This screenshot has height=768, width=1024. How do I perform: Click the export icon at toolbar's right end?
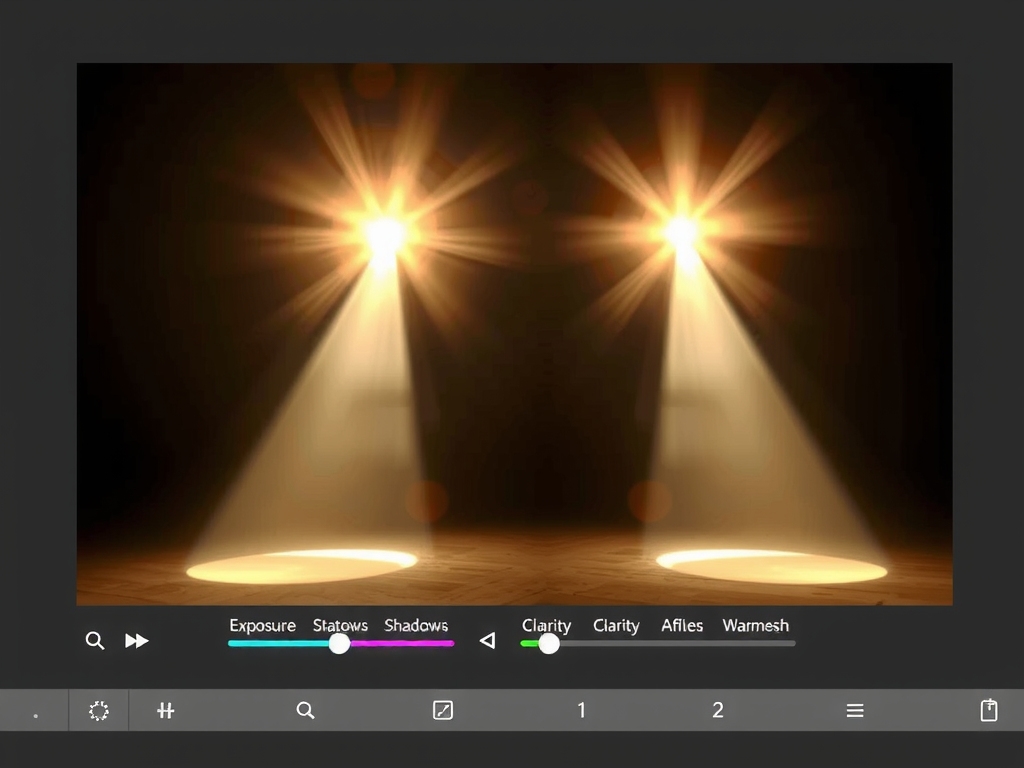(x=989, y=711)
